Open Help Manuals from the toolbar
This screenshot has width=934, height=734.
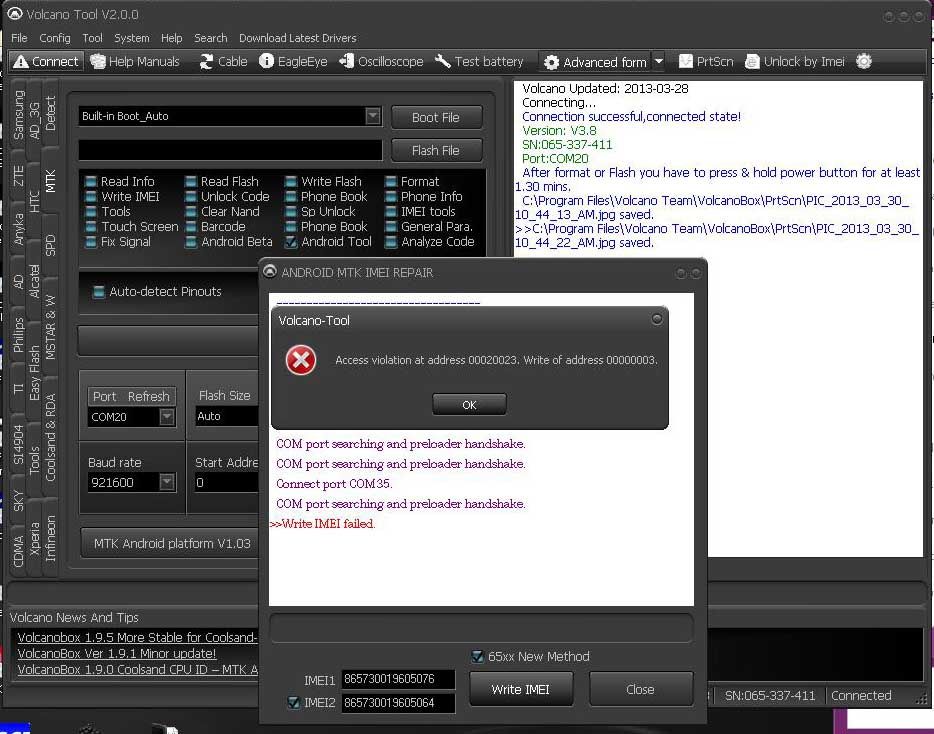135,61
